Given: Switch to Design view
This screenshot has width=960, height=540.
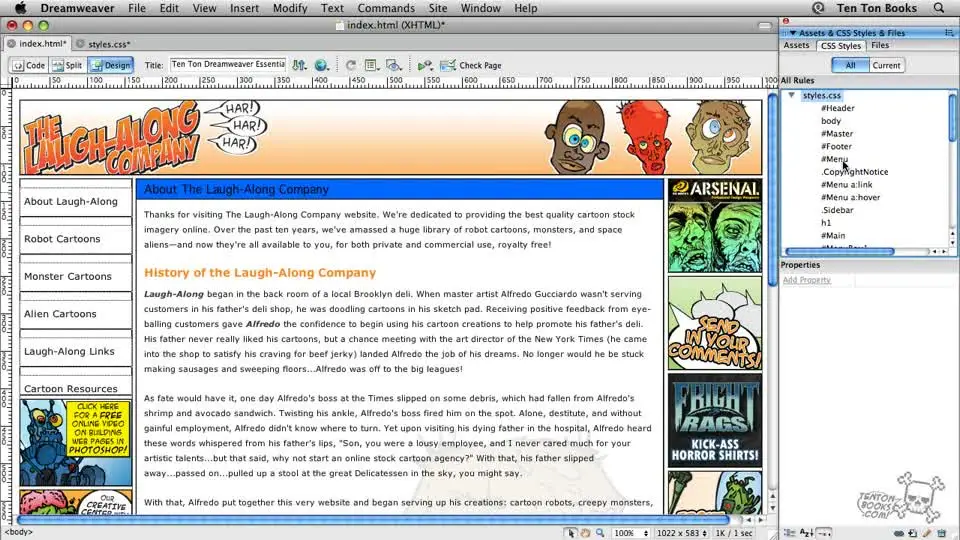Looking at the screenshot, I should pos(110,66).
